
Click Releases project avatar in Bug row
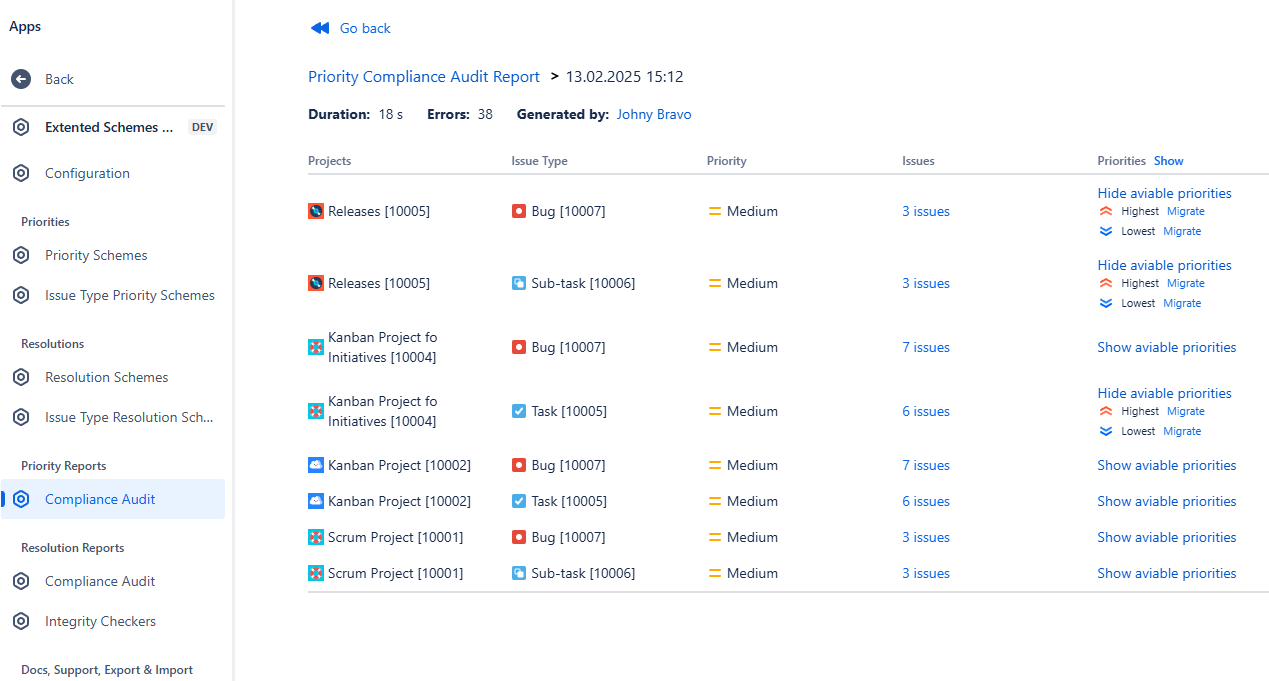coord(316,211)
